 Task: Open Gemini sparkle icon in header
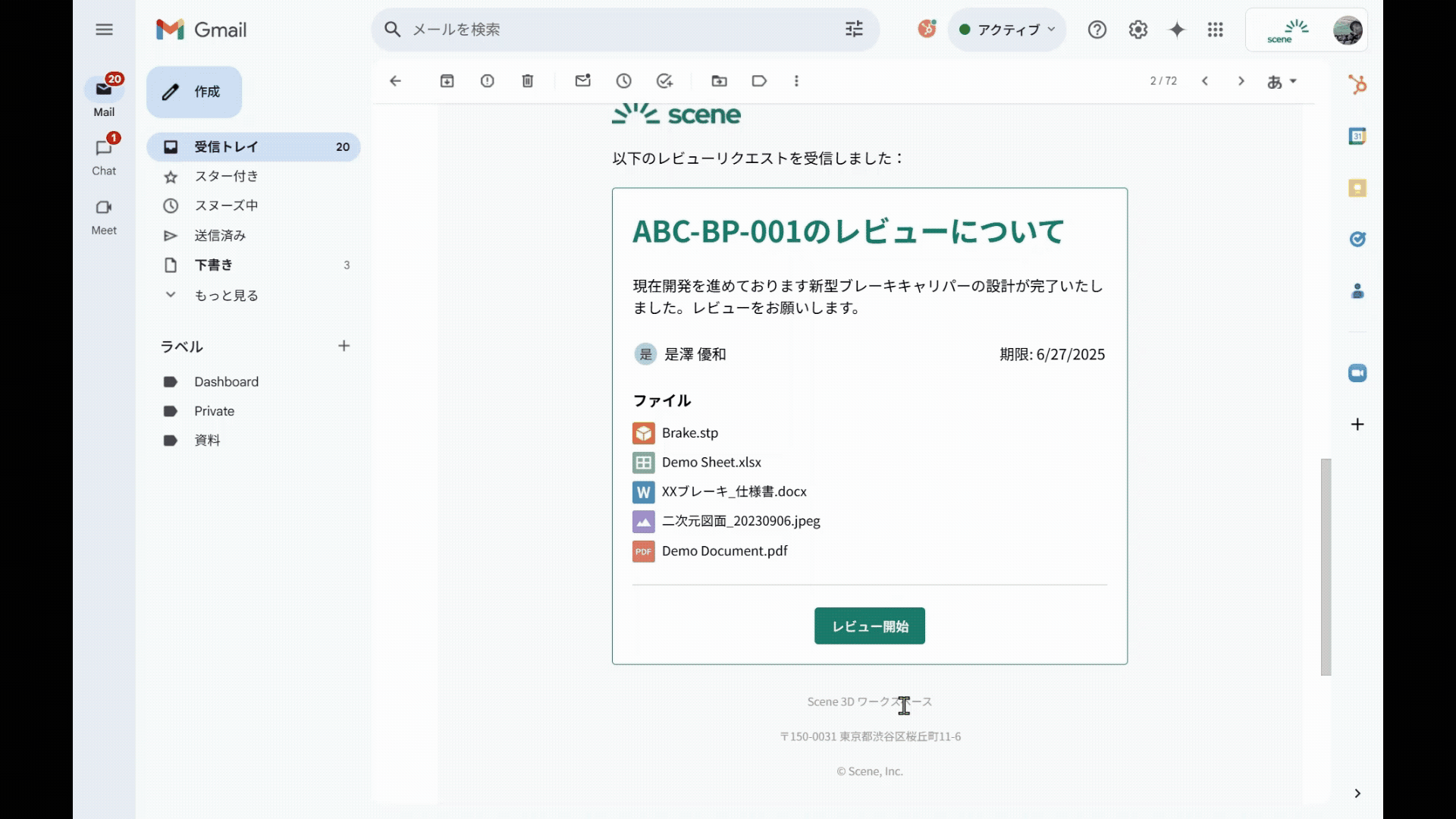coord(1176,30)
